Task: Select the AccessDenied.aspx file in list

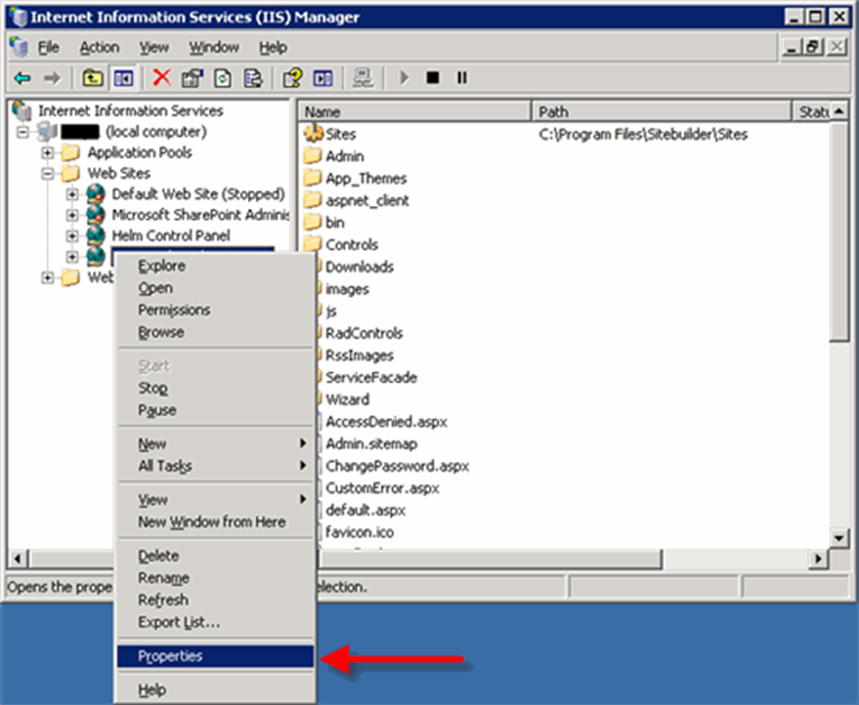Action: (x=386, y=421)
